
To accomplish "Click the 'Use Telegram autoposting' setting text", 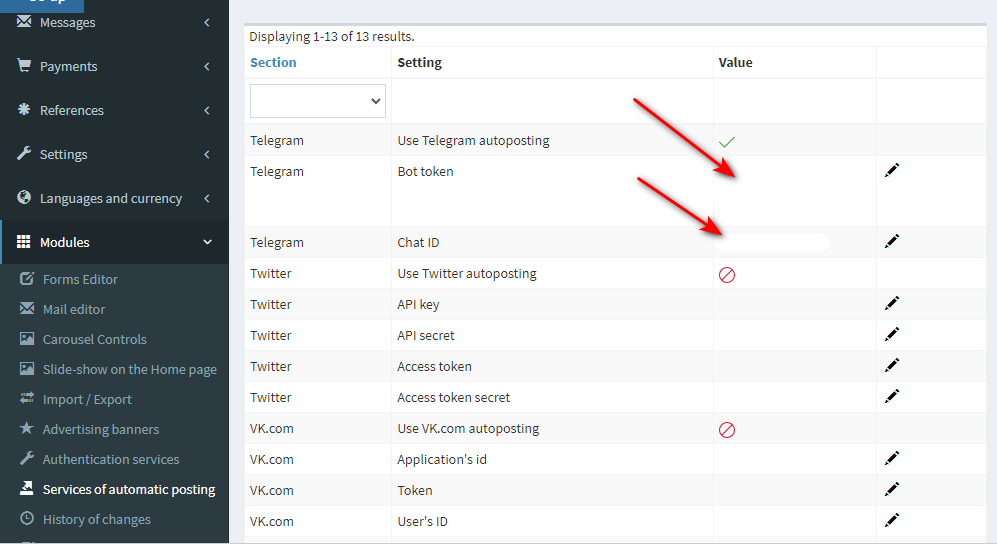I will tap(473, 140).
